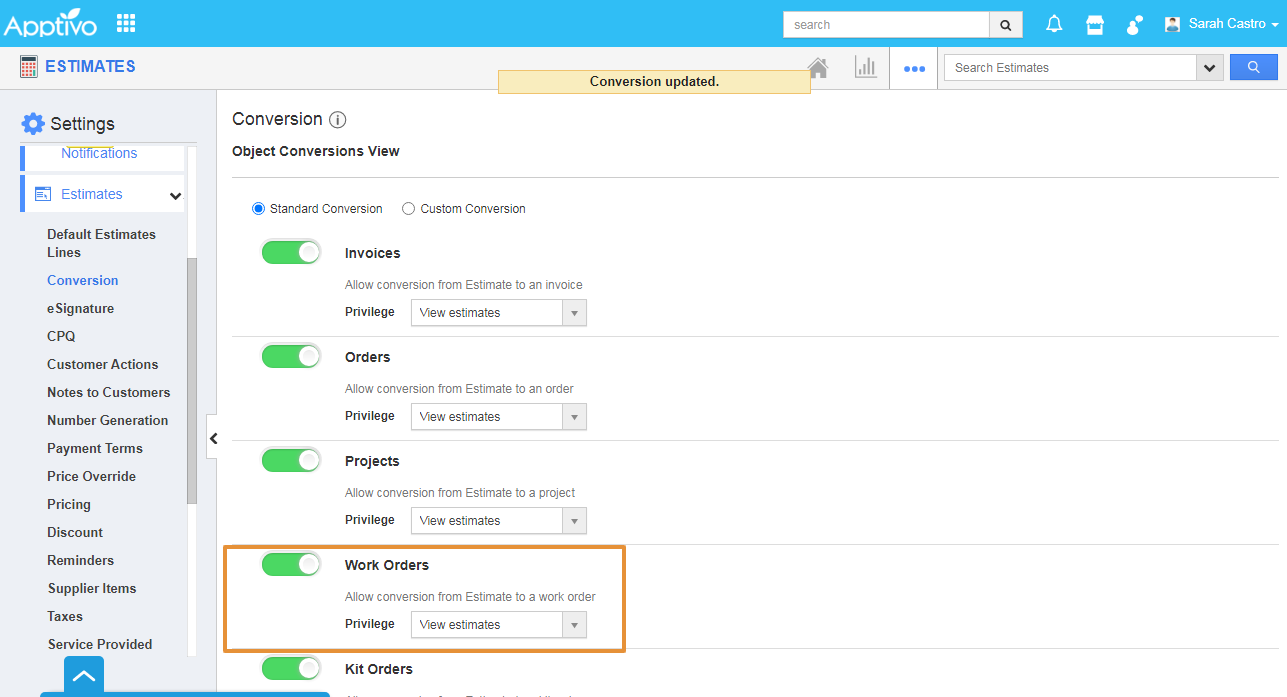
Task: Open the connections icon in the header
Action: pos(1134,25)
